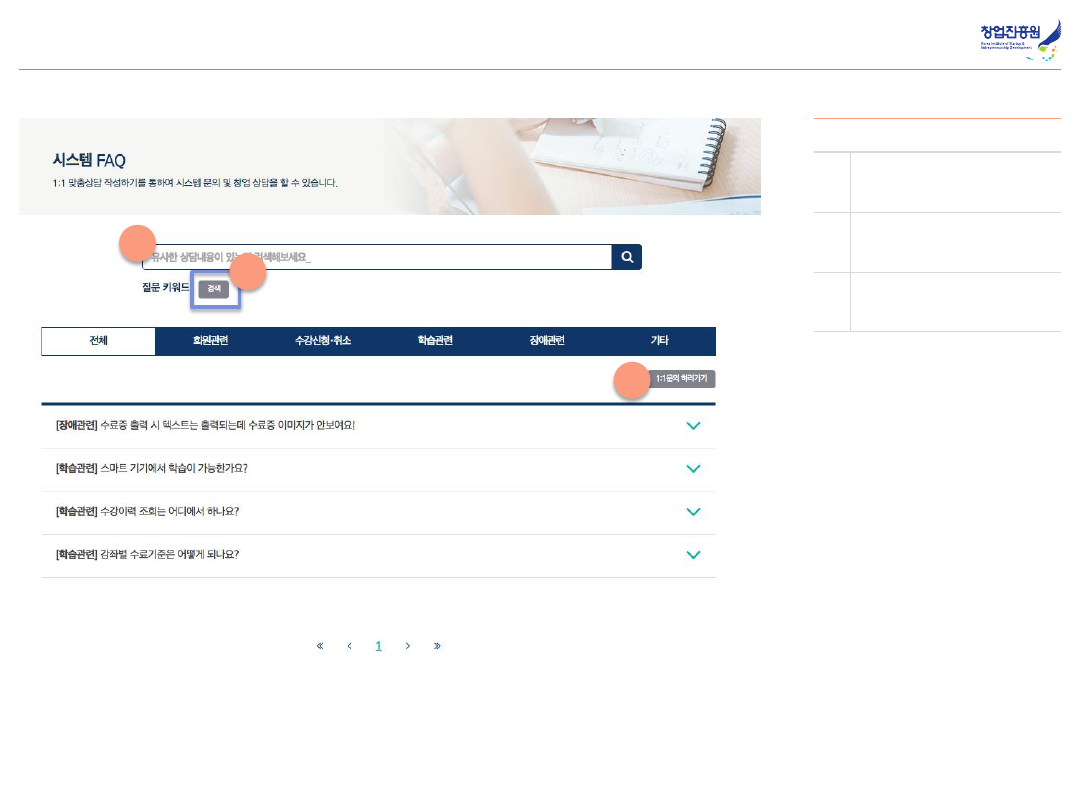Expand the 스마트 기기 학습 FAQ chevron
The width and height of the screenshot is (1080, 810).
pyautogui.click(x=694, y=469)
